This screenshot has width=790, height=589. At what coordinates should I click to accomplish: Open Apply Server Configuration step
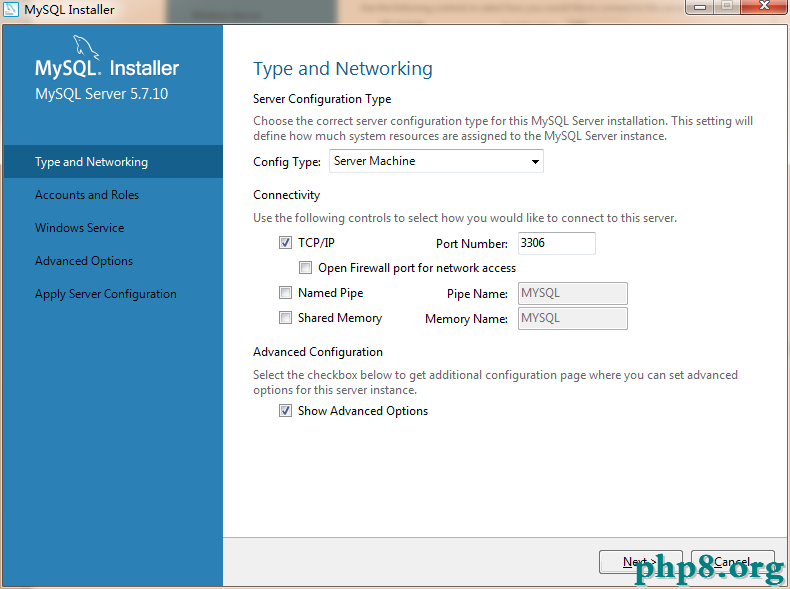coord(105,294)
